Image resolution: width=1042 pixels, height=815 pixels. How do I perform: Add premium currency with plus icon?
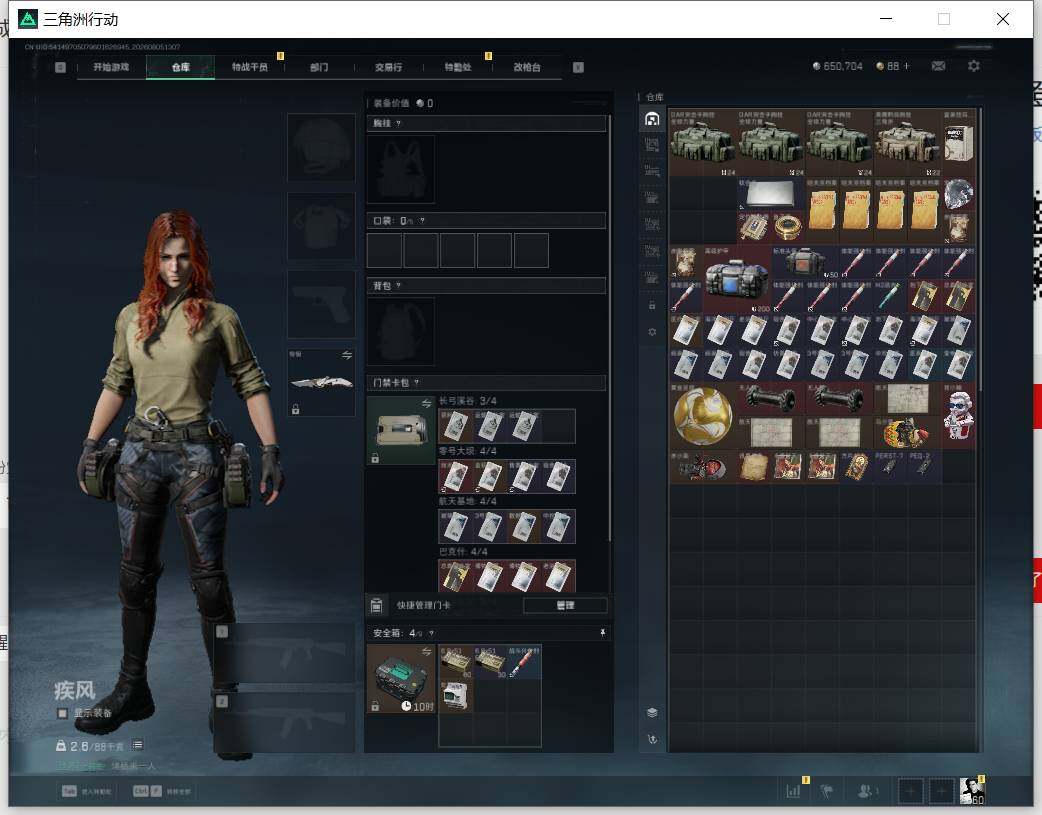(906, 66)
